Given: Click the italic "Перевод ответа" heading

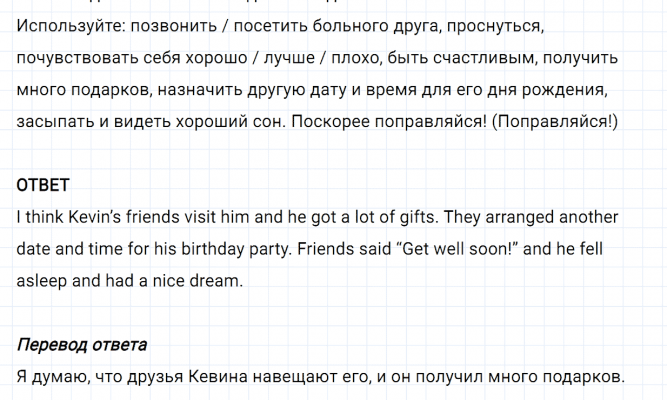Looking at the screenshot, I should [x=82, y=345].
